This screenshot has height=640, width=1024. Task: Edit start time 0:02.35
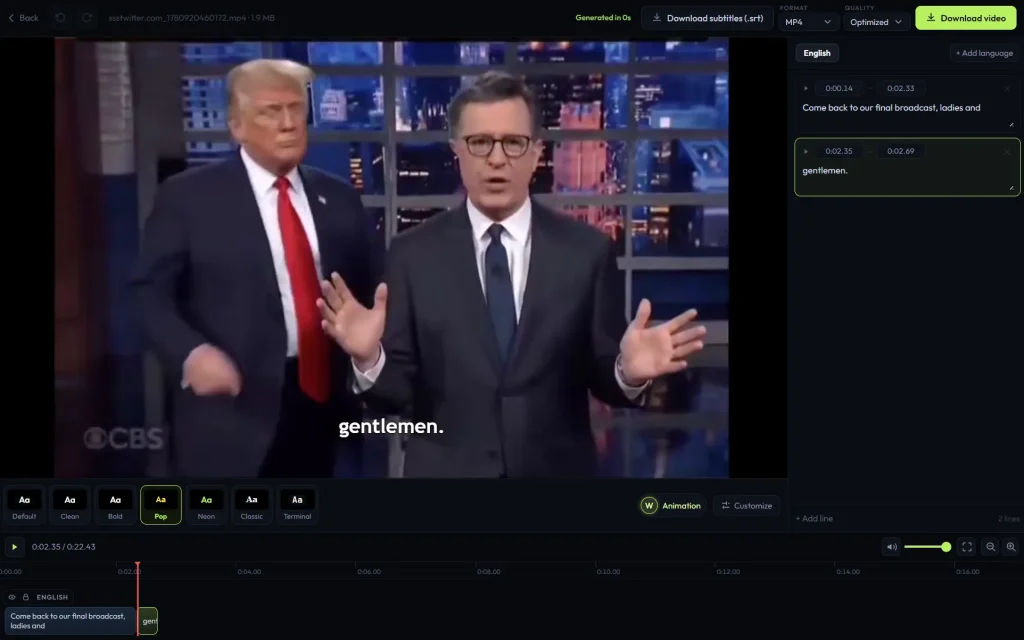[x=839, y=151]
